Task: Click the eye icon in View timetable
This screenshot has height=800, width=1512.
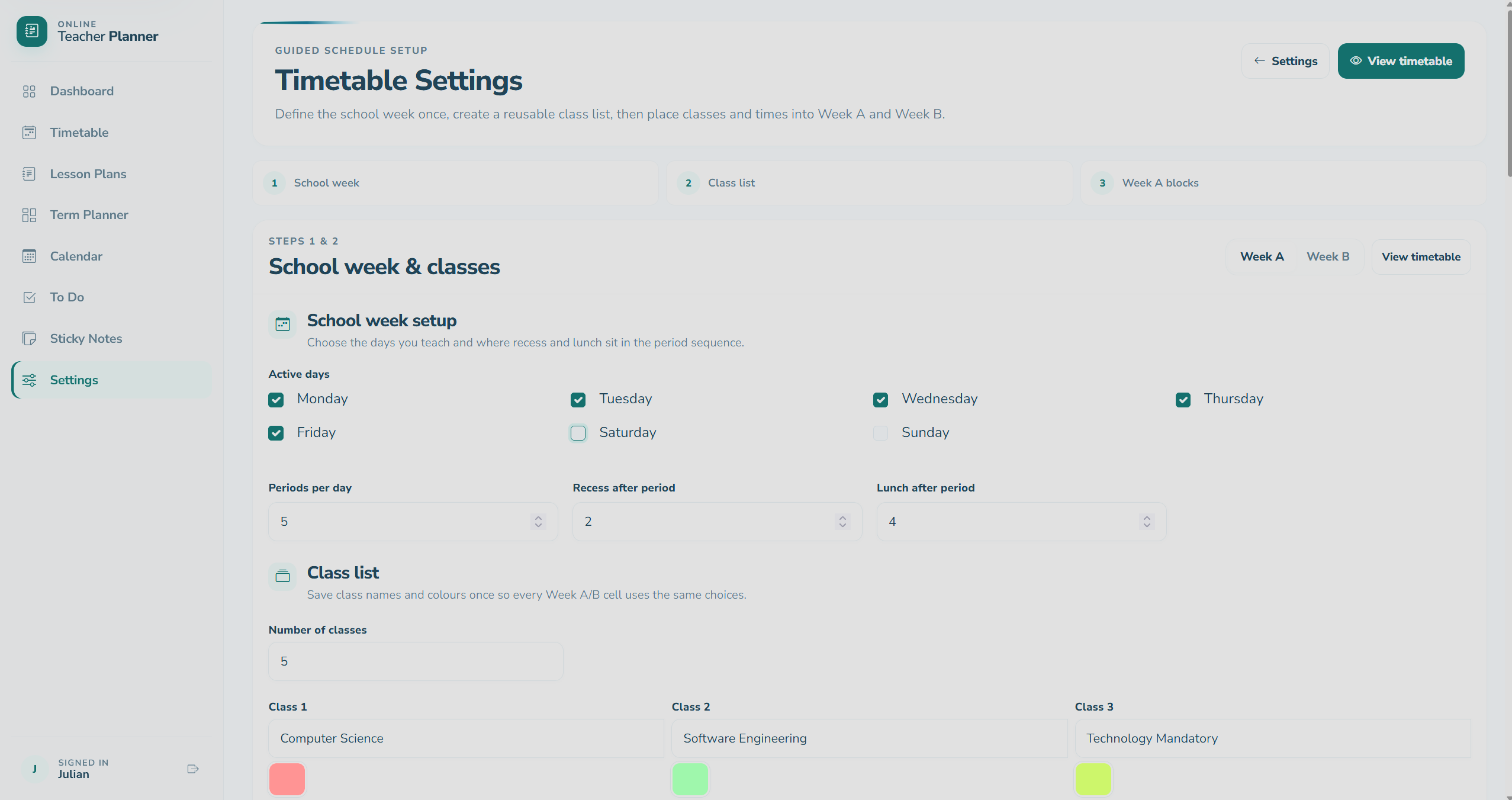Action: coord(1356,61)
